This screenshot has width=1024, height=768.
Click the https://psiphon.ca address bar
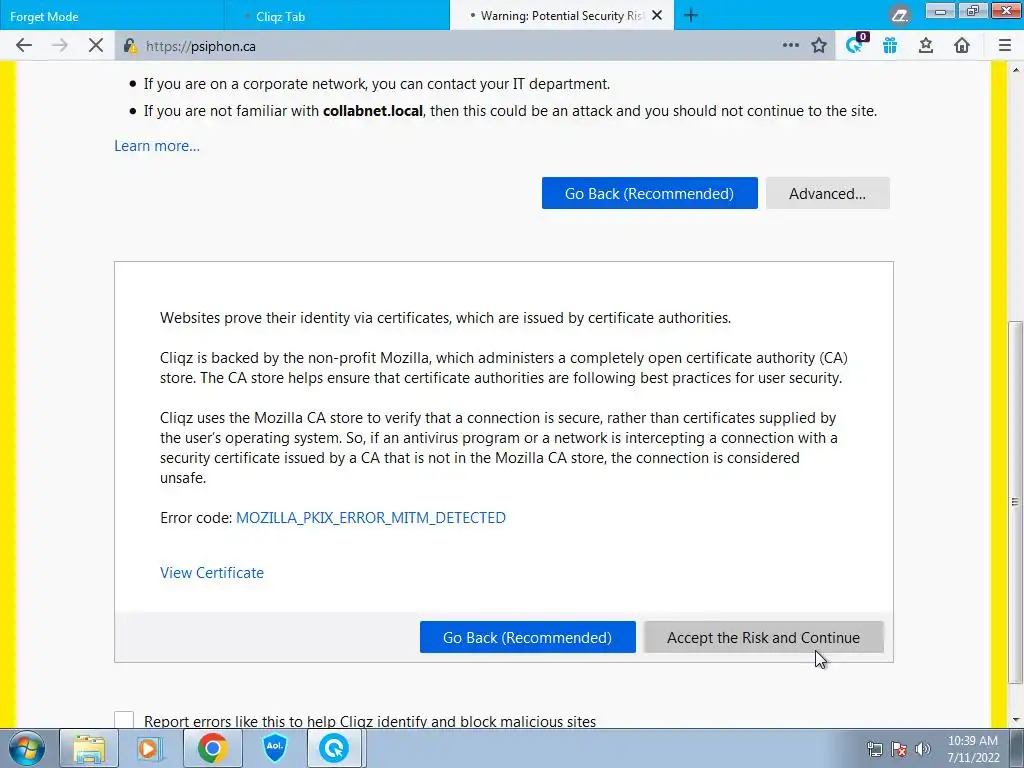(x=451, y=46)
